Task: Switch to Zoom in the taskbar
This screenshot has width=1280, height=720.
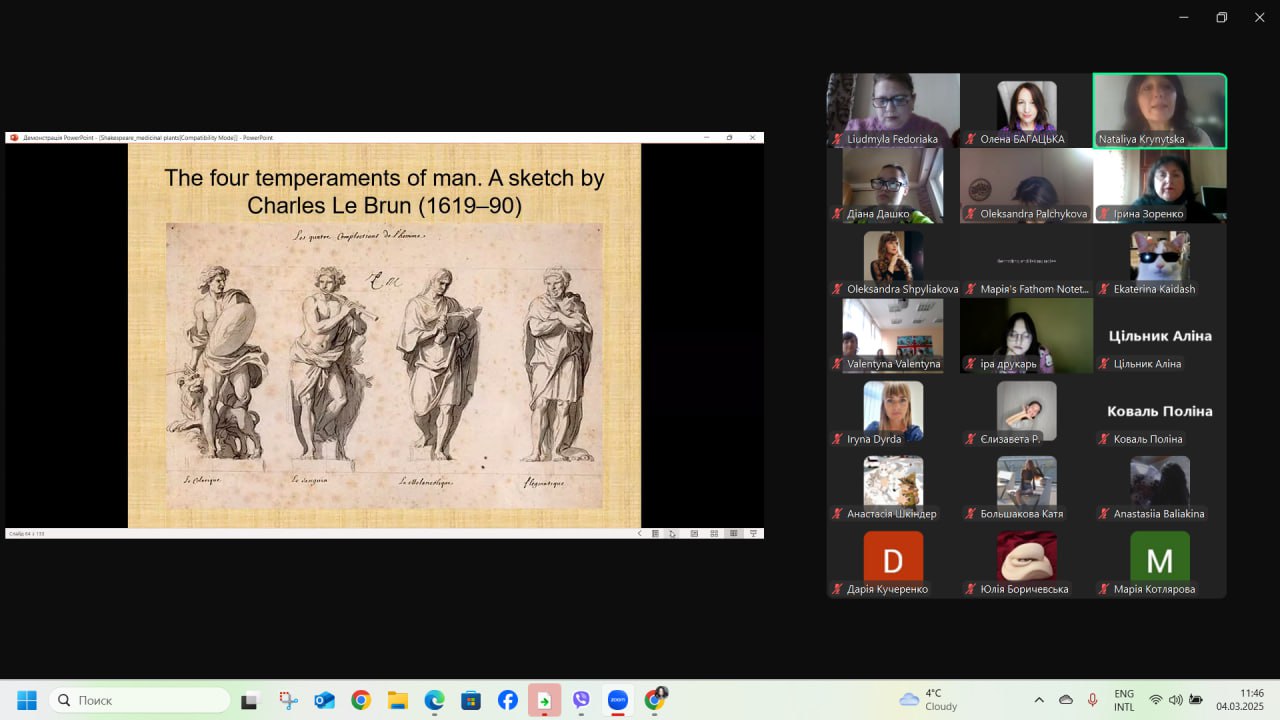Action: coord(618,700)
